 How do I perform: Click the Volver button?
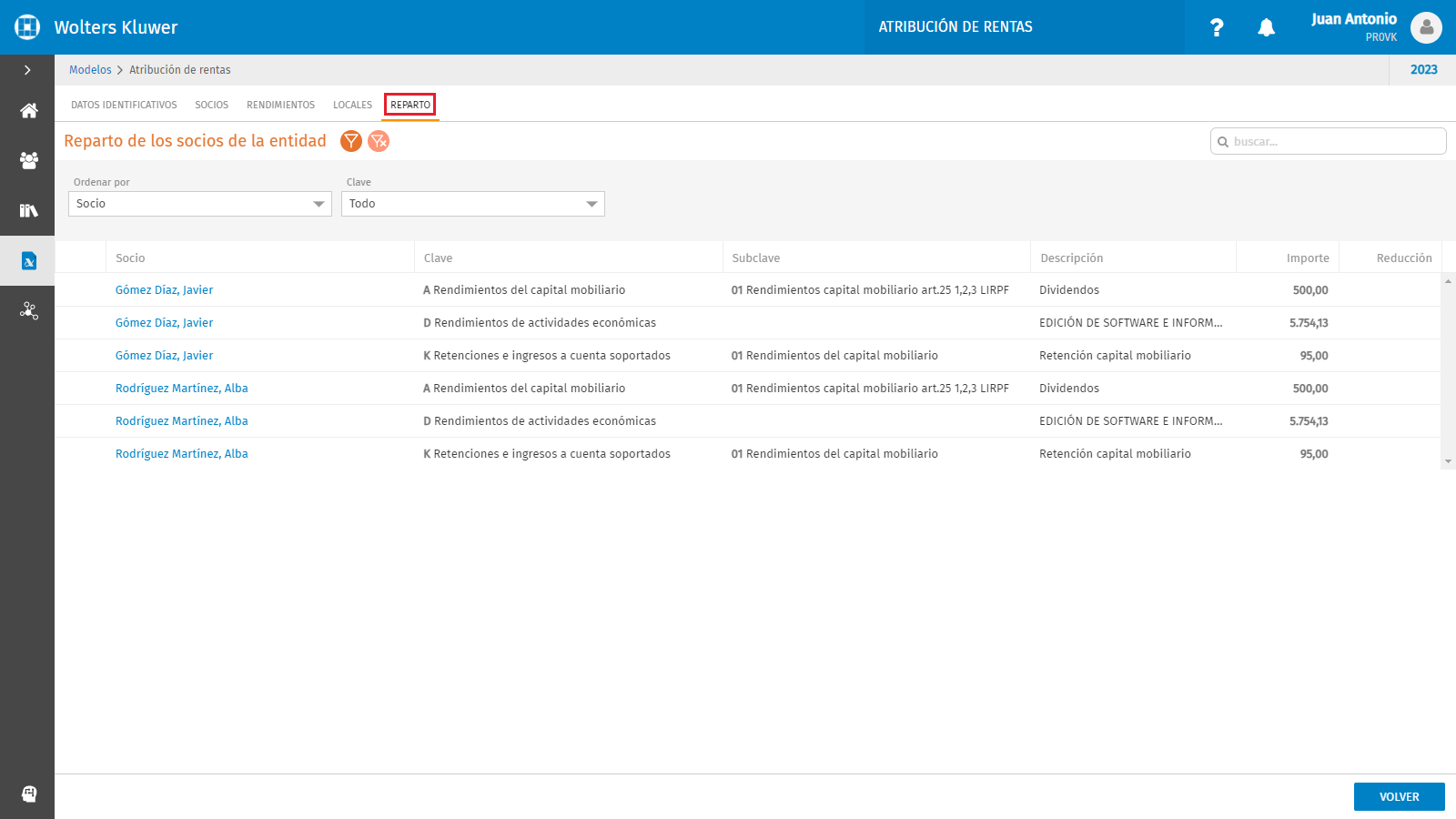pyautogui.click(x=1399, y=796)
